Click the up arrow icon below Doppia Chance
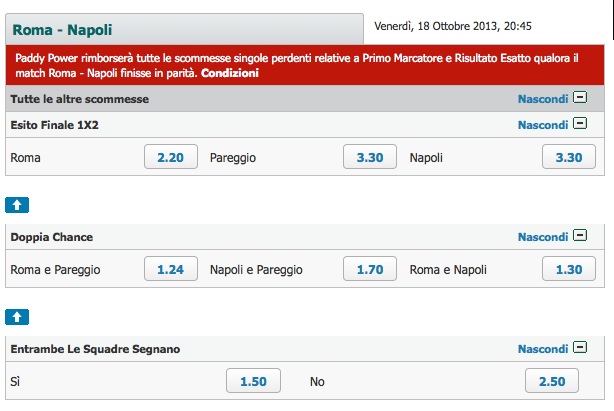Viewport: 614px width, 411px height. 17,317
